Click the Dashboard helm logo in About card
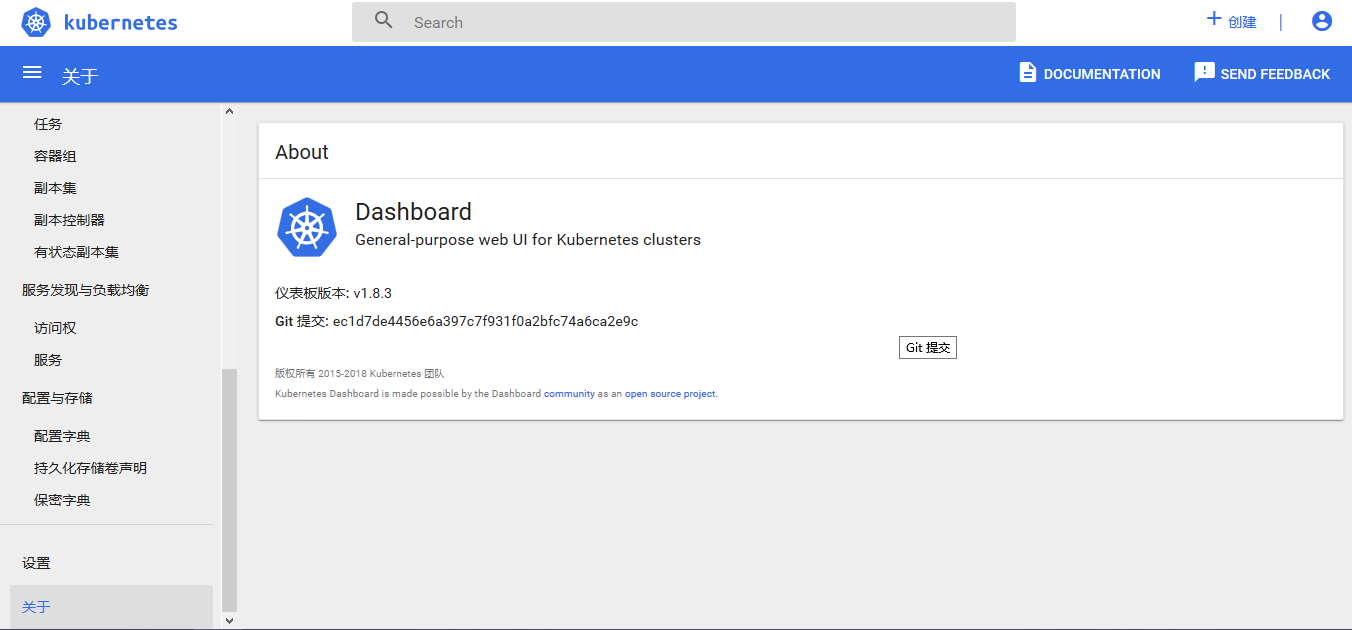Image resolution: width=1352 pixels, height=630 pixels. click(307, 227)
